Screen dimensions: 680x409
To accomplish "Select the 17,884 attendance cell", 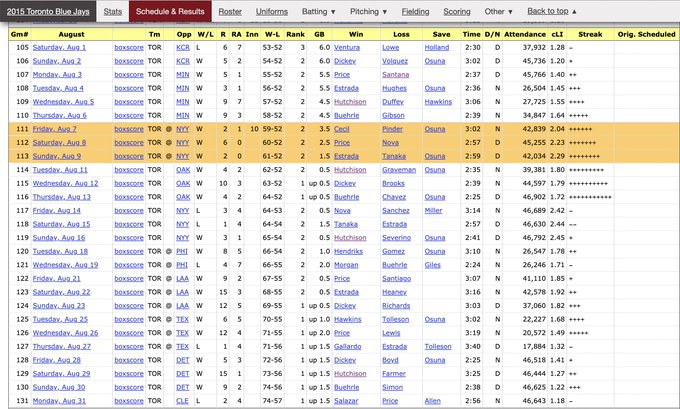I will click(534, 347).
